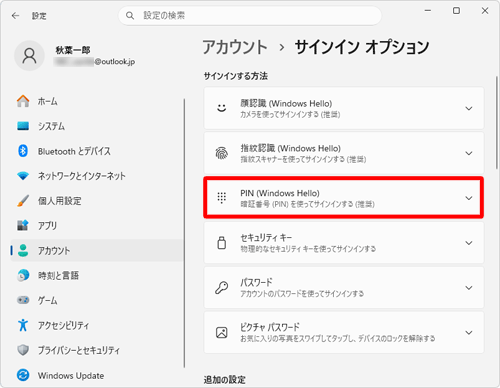Click the 個人用設定 paintbrush icon
500x388 pixels.
tap(23, 201)
